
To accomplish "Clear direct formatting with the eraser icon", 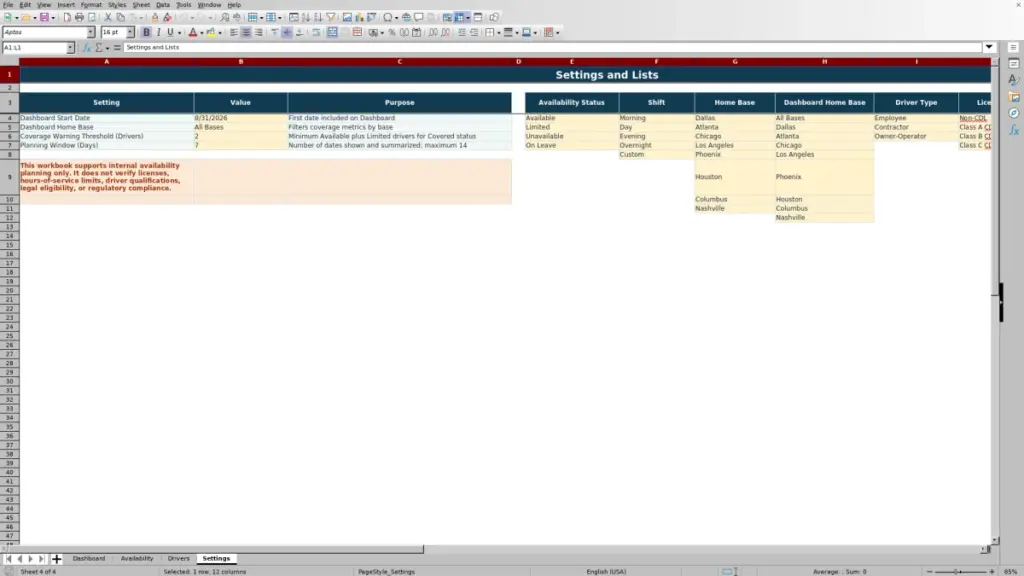I will [167, 18].
